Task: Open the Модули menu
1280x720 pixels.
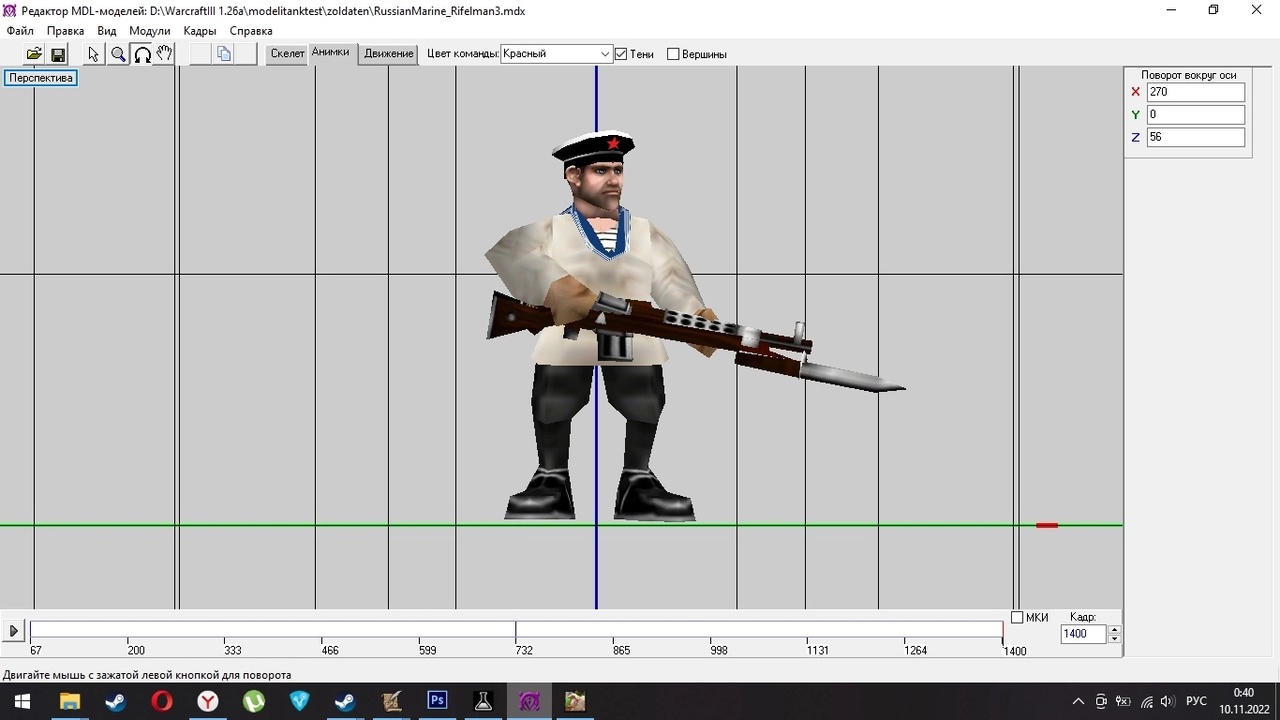Action: pyautogui.click(x=150, y=31)
